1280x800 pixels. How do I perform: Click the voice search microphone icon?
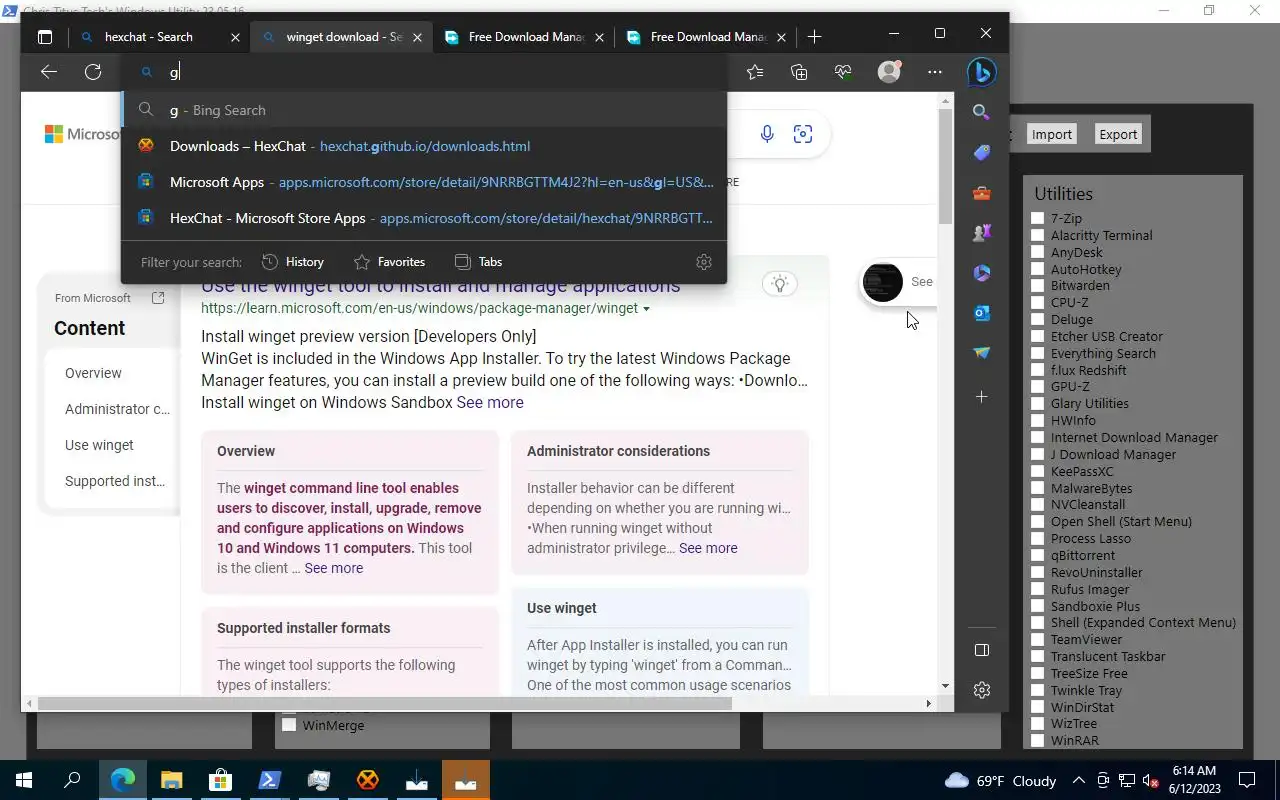coord(767,134)
